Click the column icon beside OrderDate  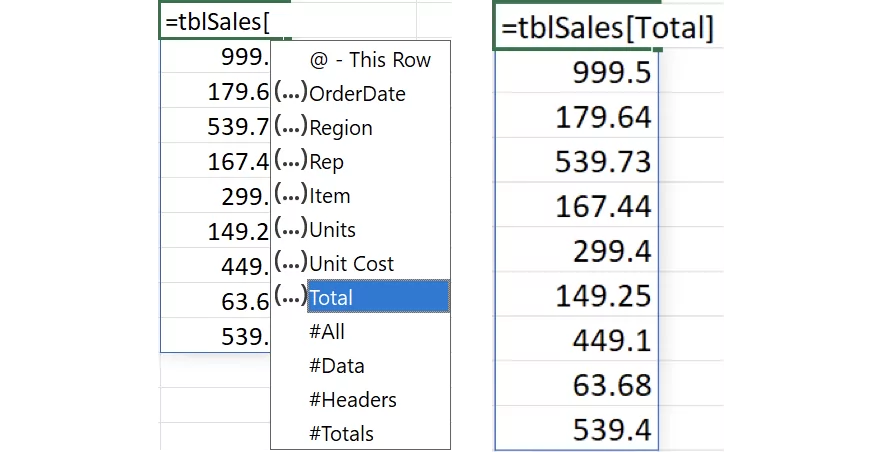[290, 94]
